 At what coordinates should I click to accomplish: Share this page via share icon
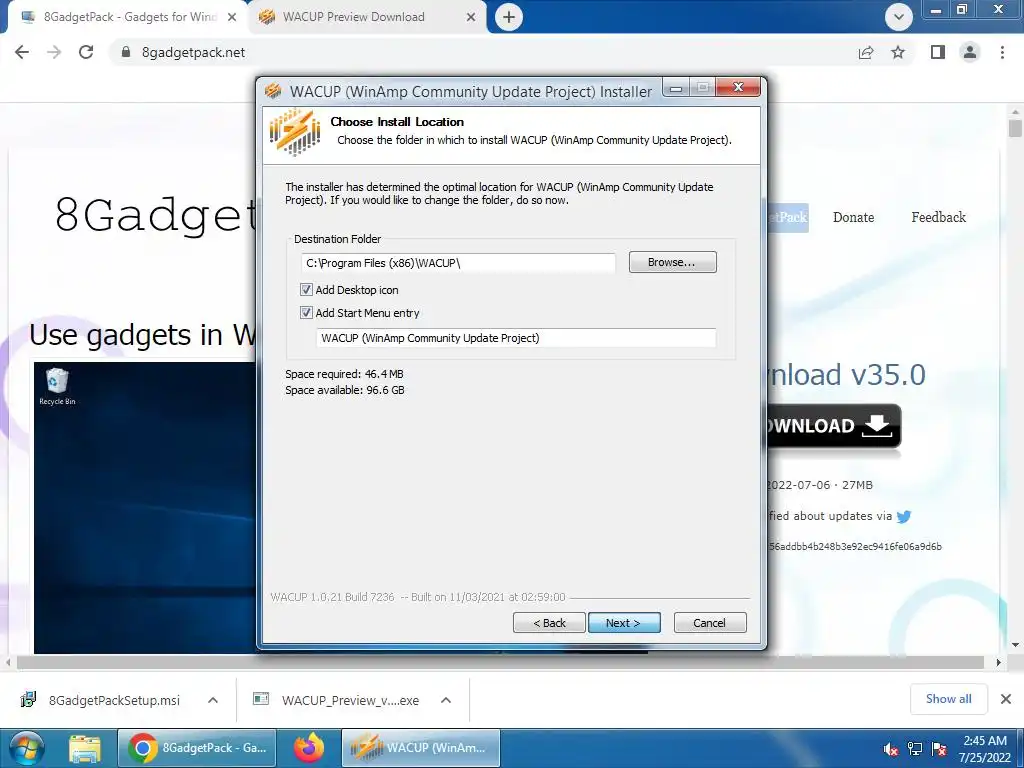866,52
